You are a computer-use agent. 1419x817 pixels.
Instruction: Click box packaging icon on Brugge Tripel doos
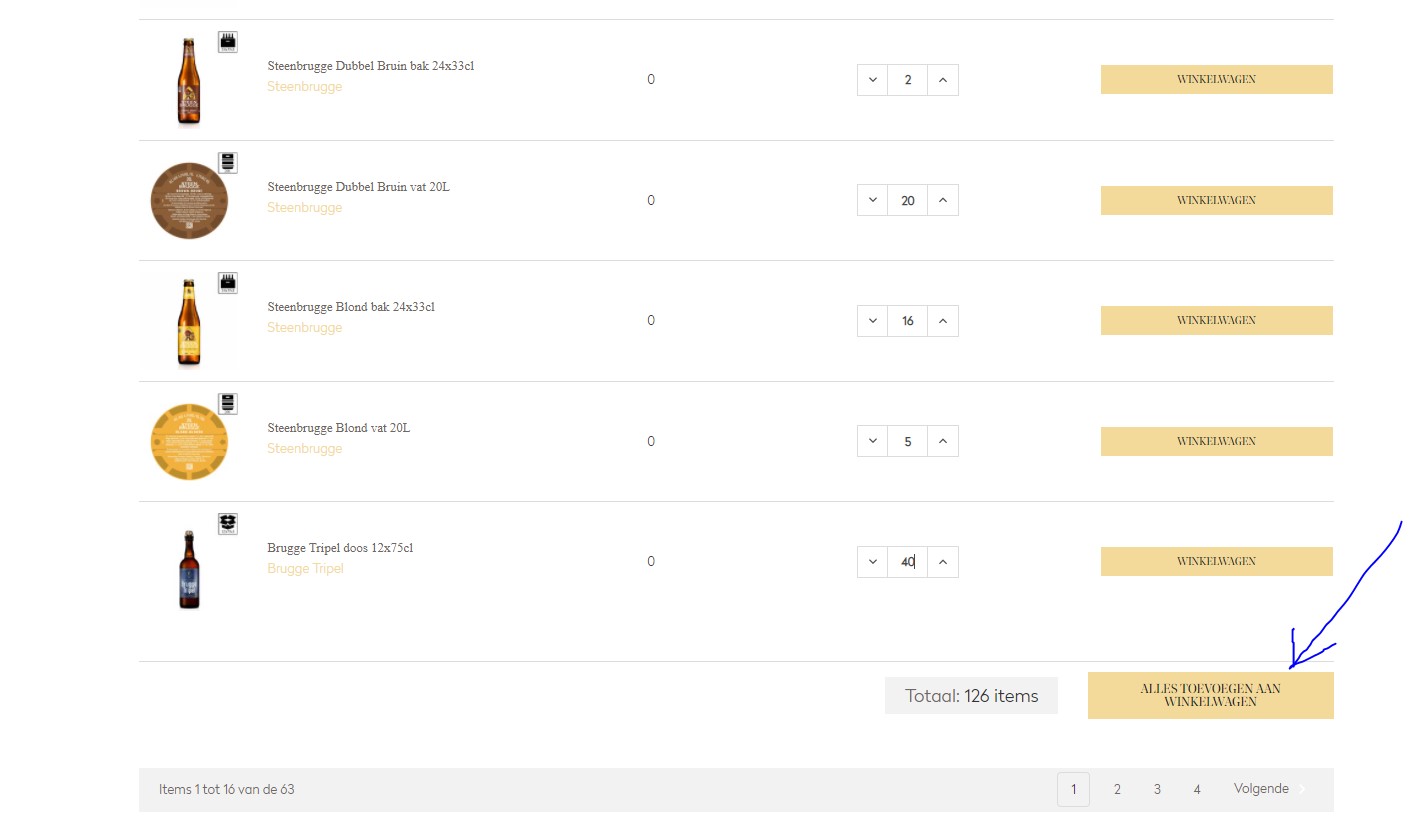(228, 524)
